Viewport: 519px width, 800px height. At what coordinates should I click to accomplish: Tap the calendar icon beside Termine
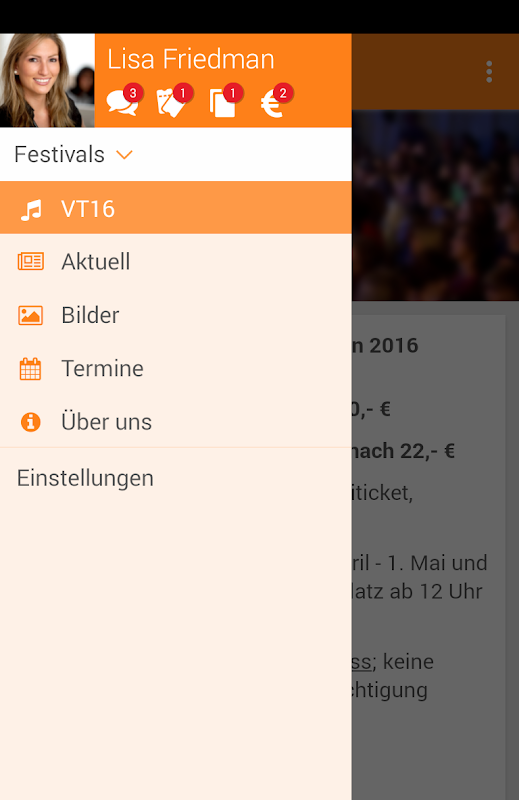point(31,369)
